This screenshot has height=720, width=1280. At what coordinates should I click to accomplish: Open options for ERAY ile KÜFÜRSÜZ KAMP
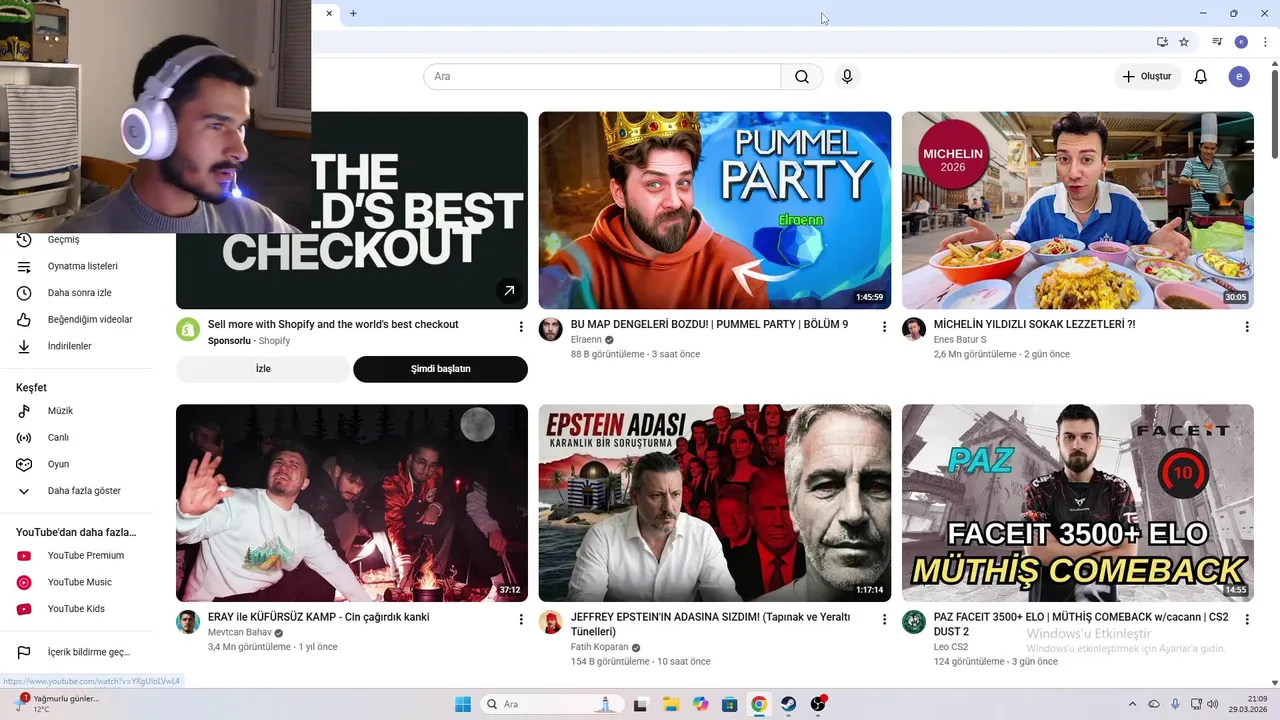click(x=521, y=620)
